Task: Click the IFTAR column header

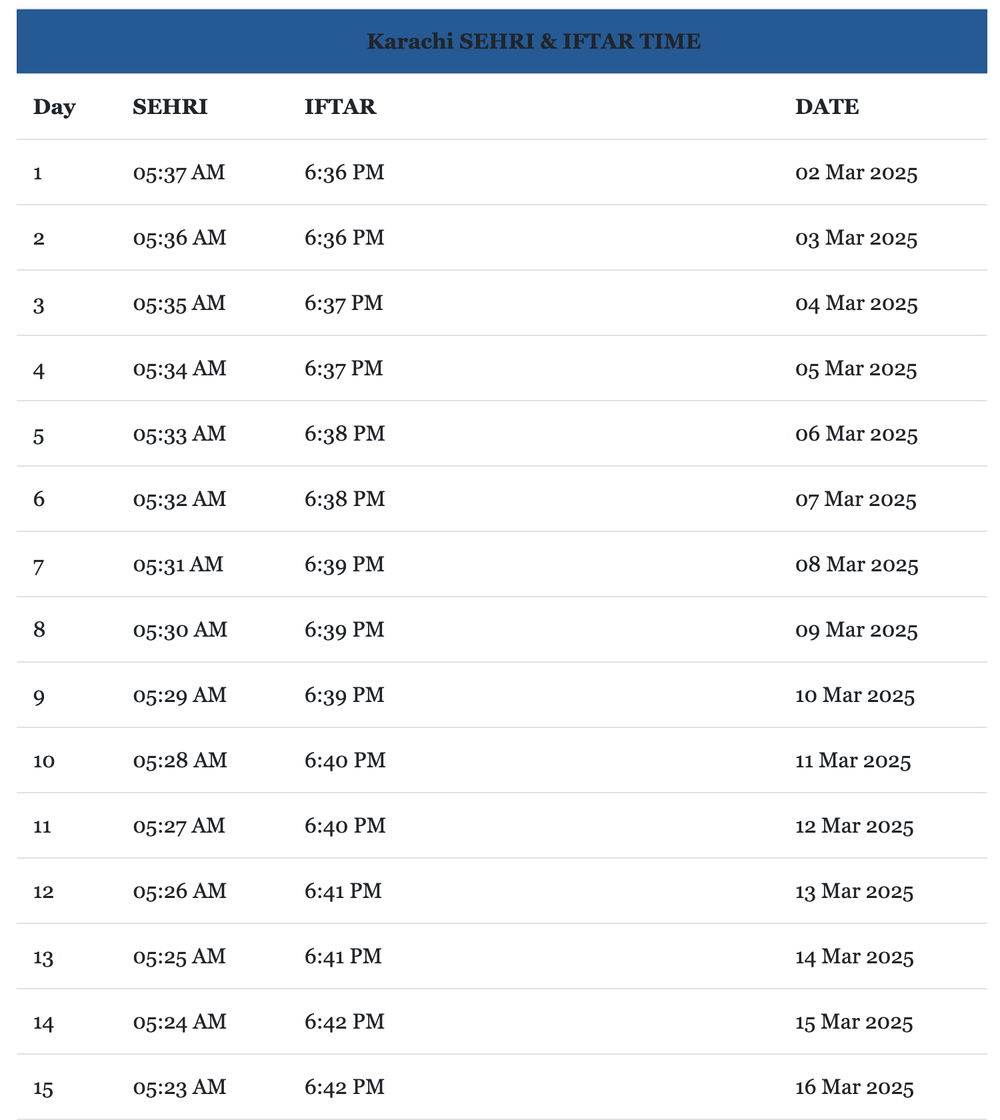Action: [340, 107]
